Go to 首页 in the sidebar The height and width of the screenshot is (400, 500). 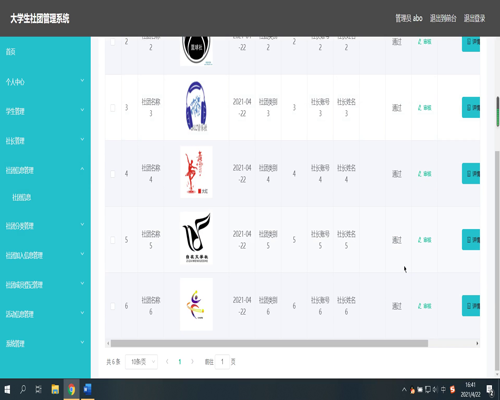(11, 52)
